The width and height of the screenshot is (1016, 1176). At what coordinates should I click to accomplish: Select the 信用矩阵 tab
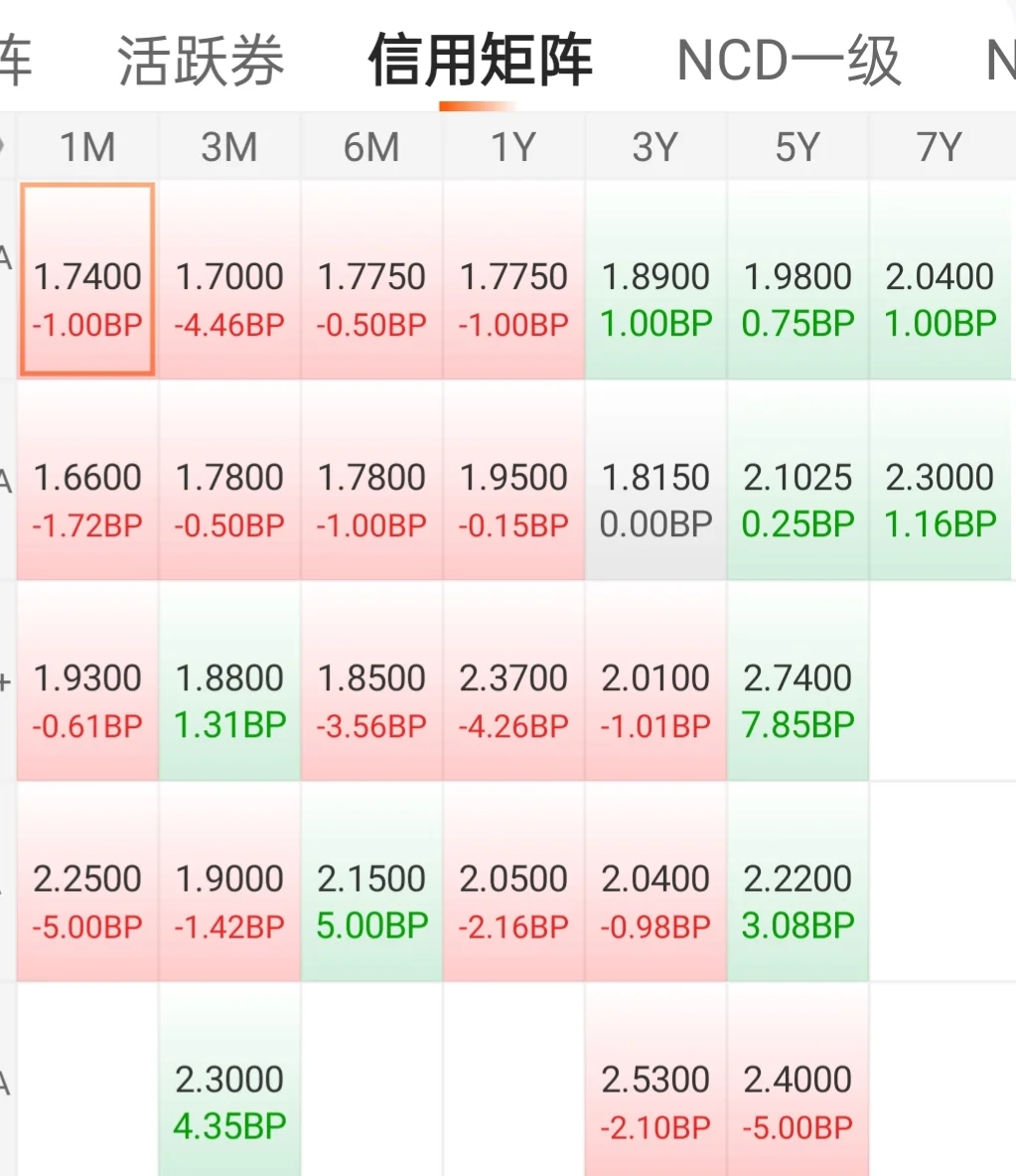tap(480, 61)
